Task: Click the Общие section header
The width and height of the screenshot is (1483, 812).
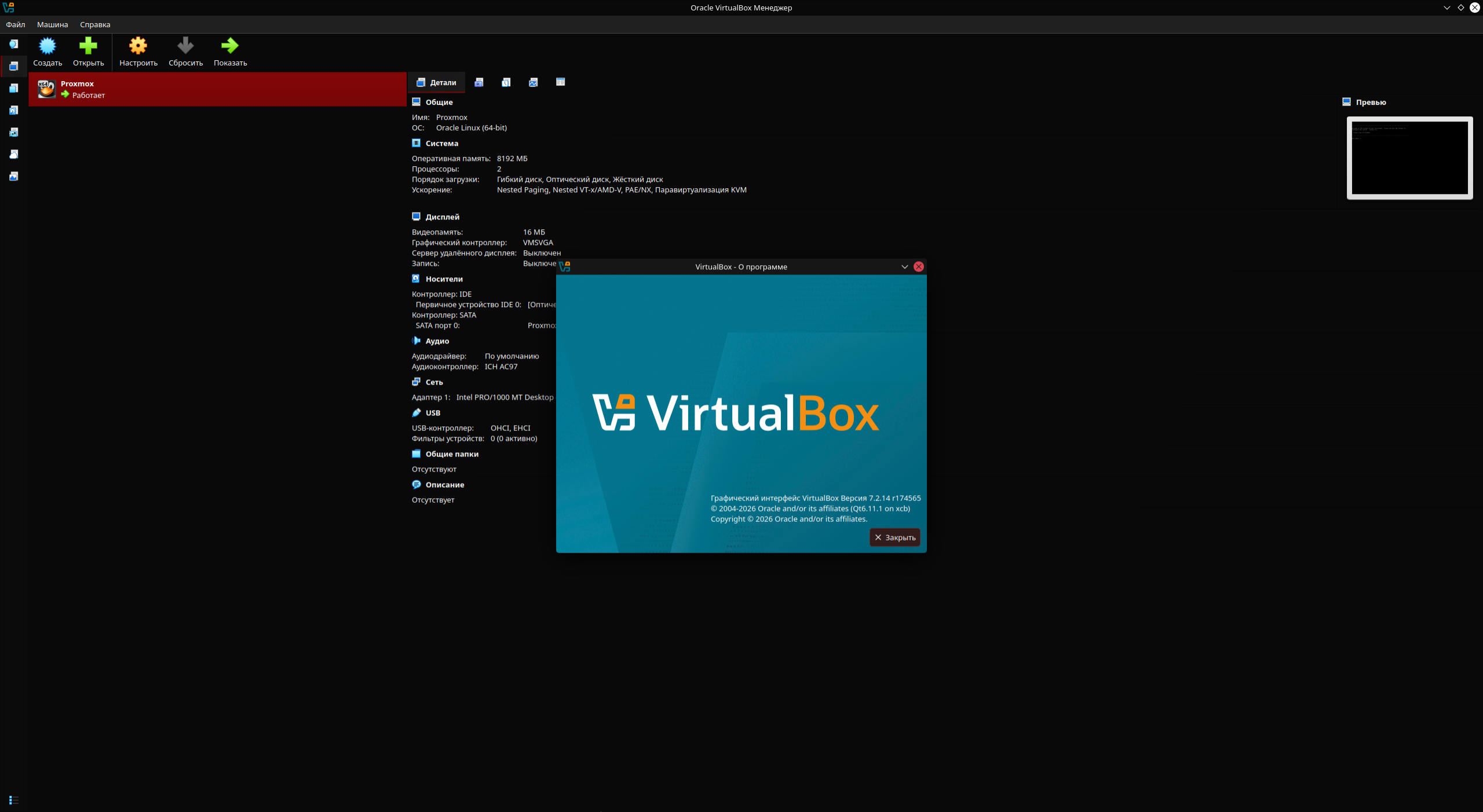Action: [439, 102]
